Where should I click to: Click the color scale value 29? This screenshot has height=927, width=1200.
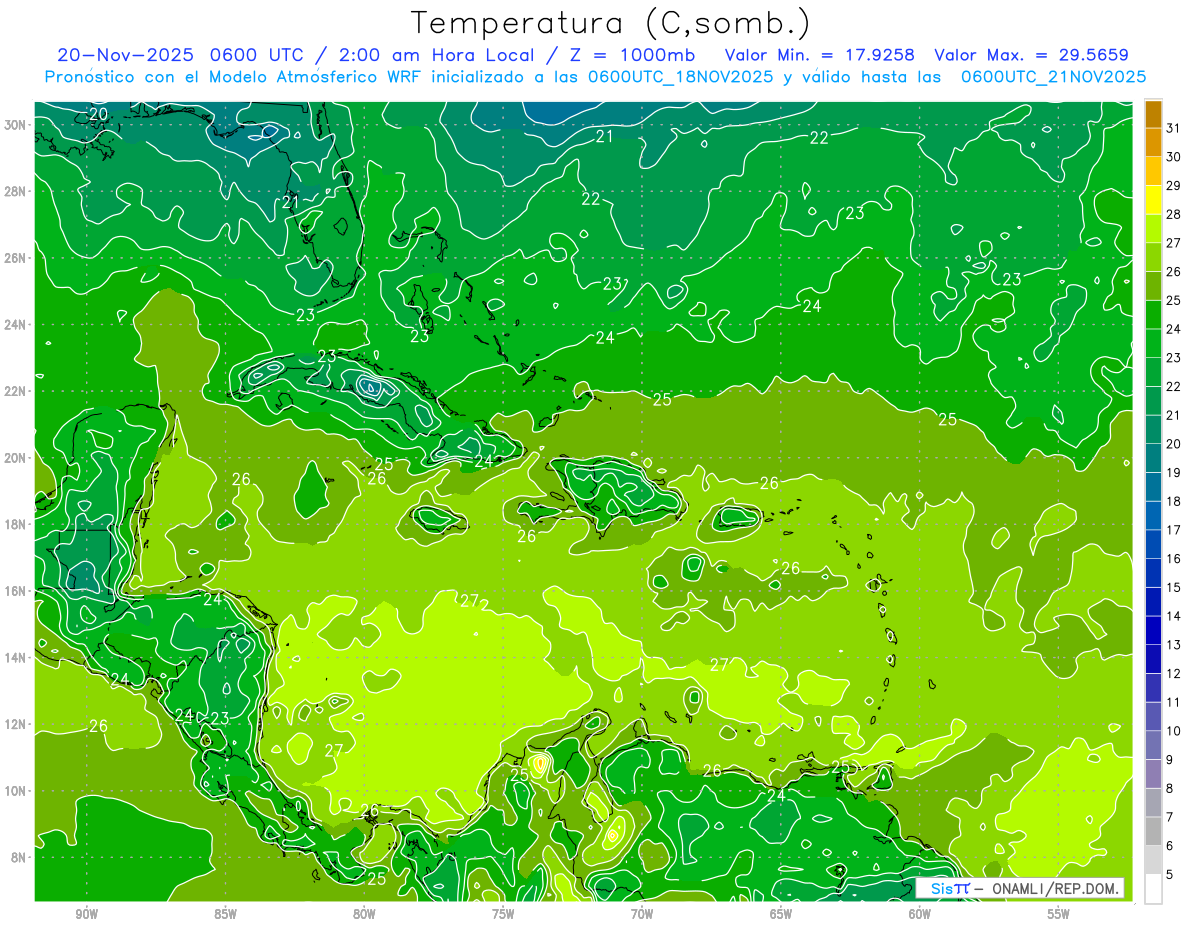click(x=1174, y=185)
